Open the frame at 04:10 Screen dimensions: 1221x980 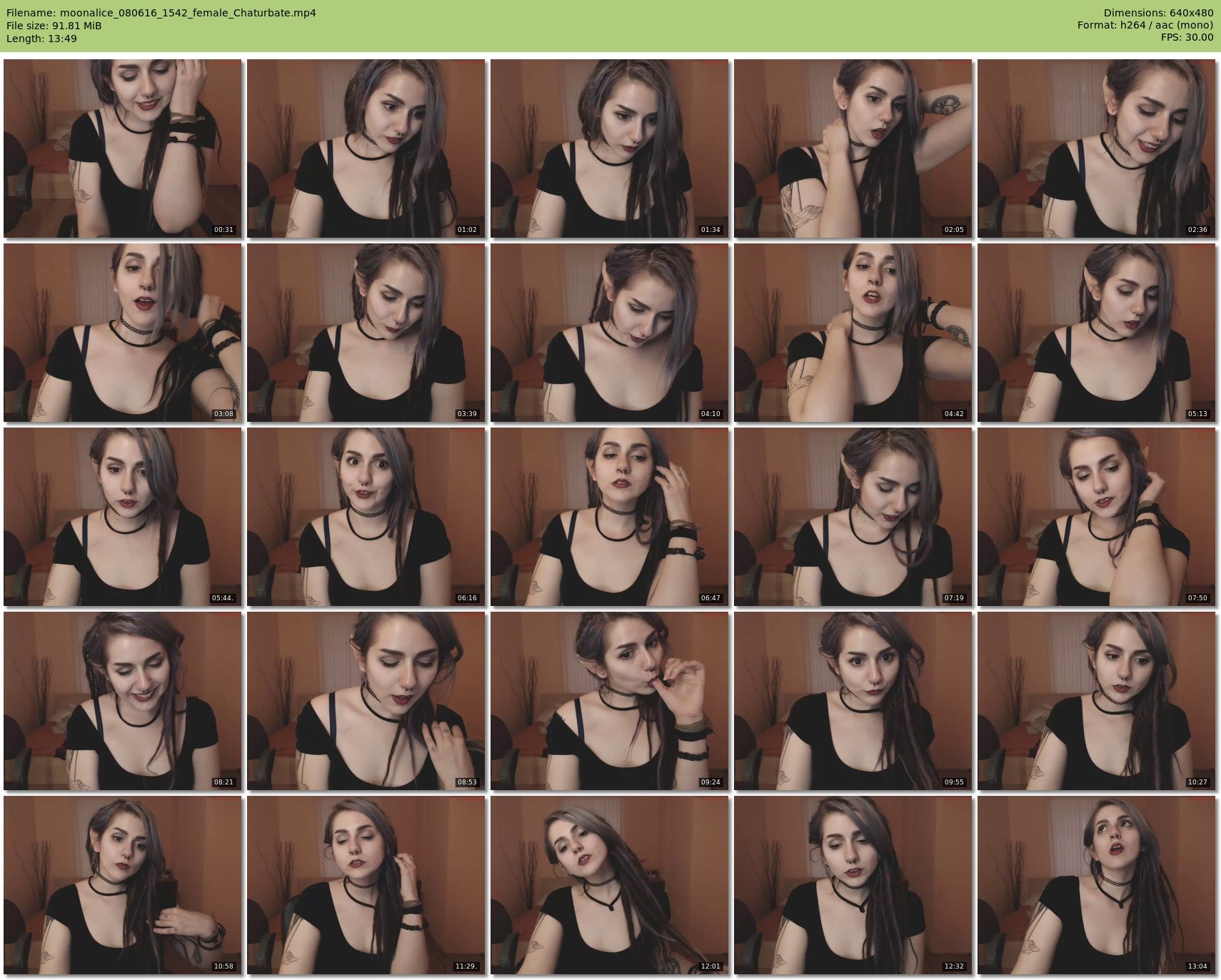[609, 333]
